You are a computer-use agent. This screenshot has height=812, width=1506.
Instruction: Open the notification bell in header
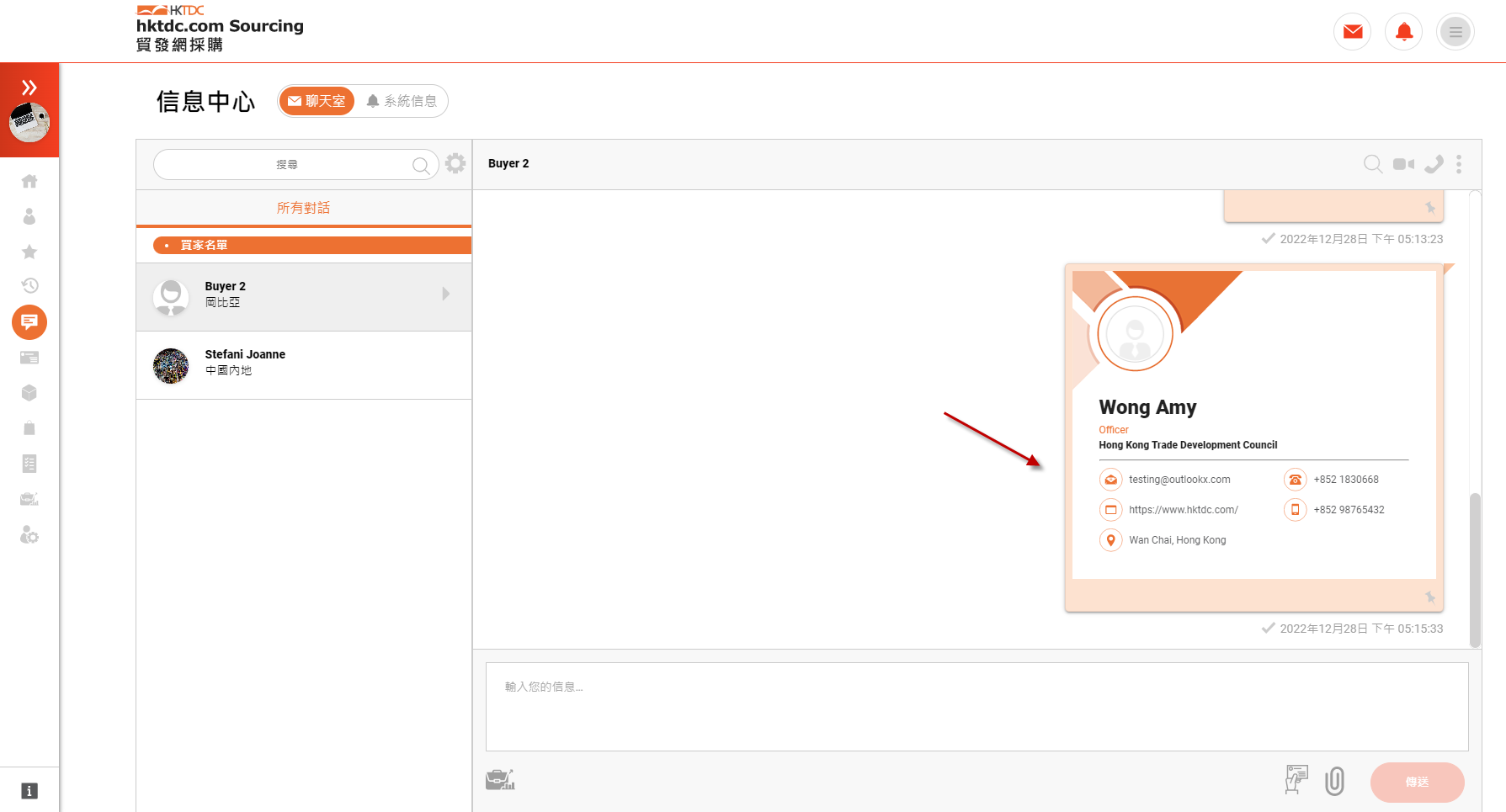(x=1404, y=32)
